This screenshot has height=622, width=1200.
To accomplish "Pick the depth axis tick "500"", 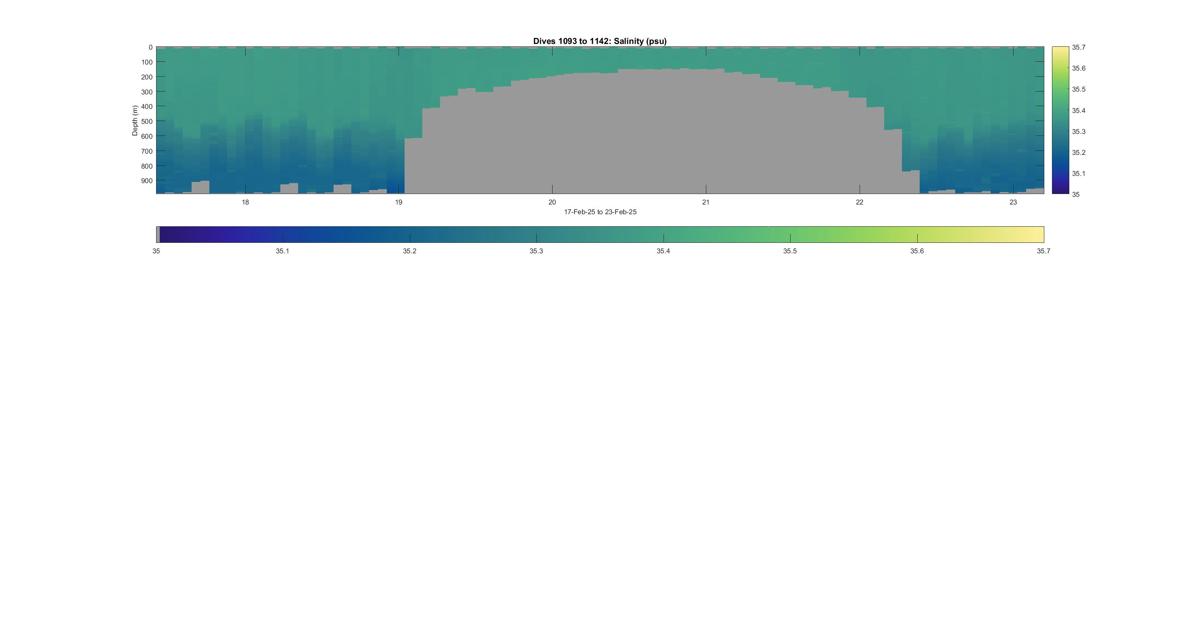I will [x=146, y=122].
